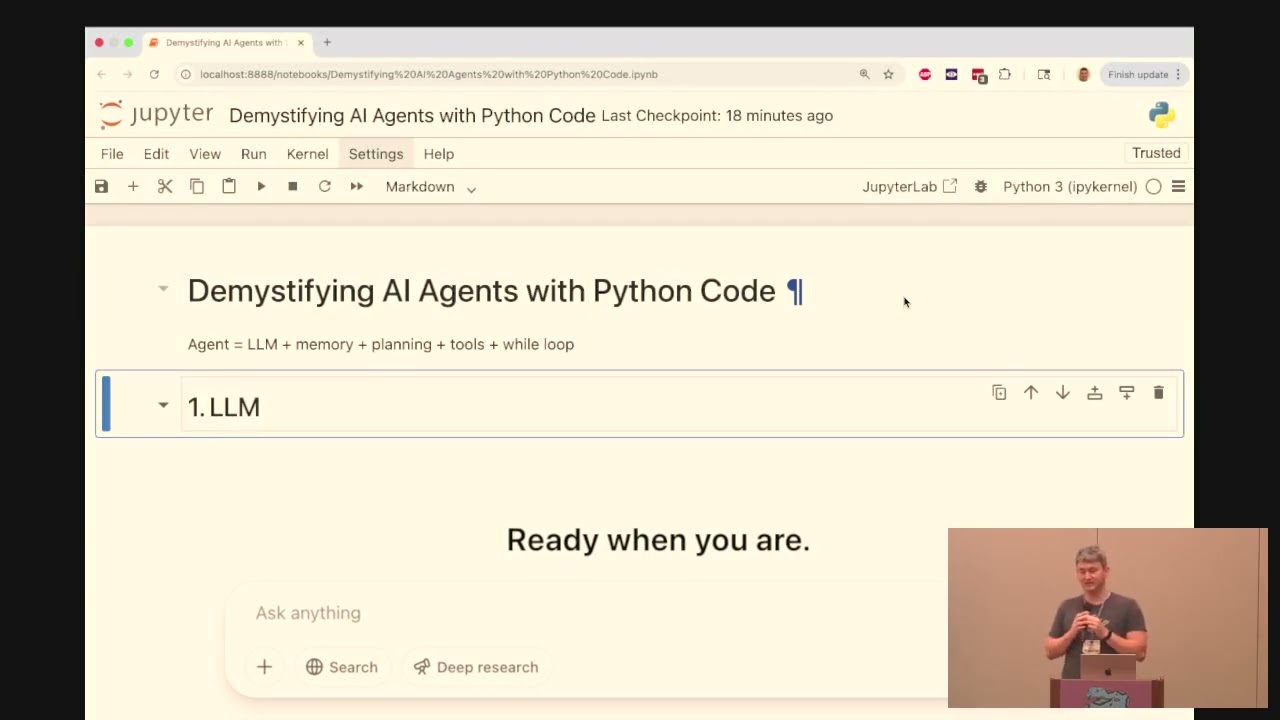Screen dimensions: 1280x720
Task: Delete the 1. LLM cell
Action: pos(1159,393)
